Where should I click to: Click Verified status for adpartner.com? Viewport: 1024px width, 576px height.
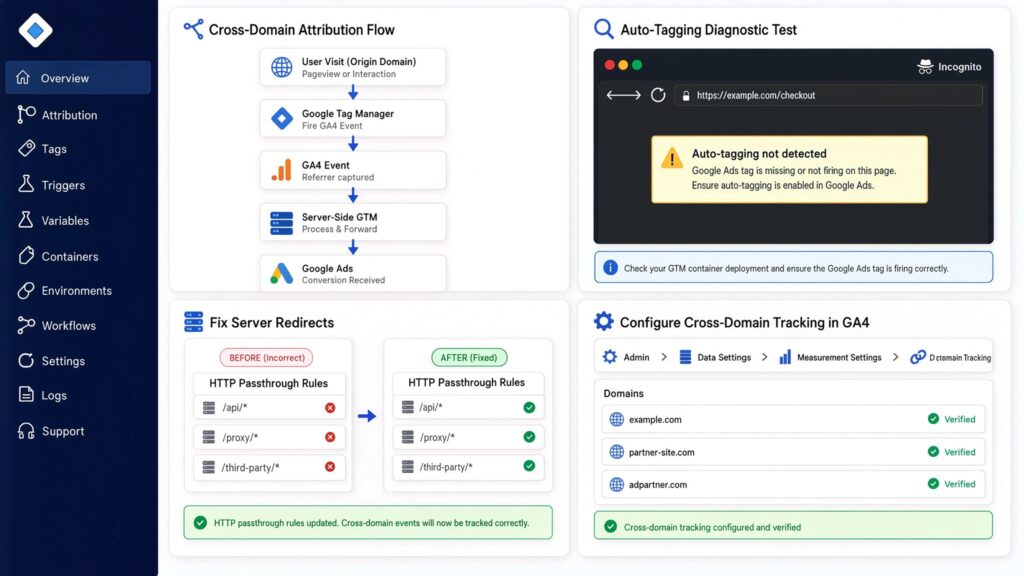[952, 484]
